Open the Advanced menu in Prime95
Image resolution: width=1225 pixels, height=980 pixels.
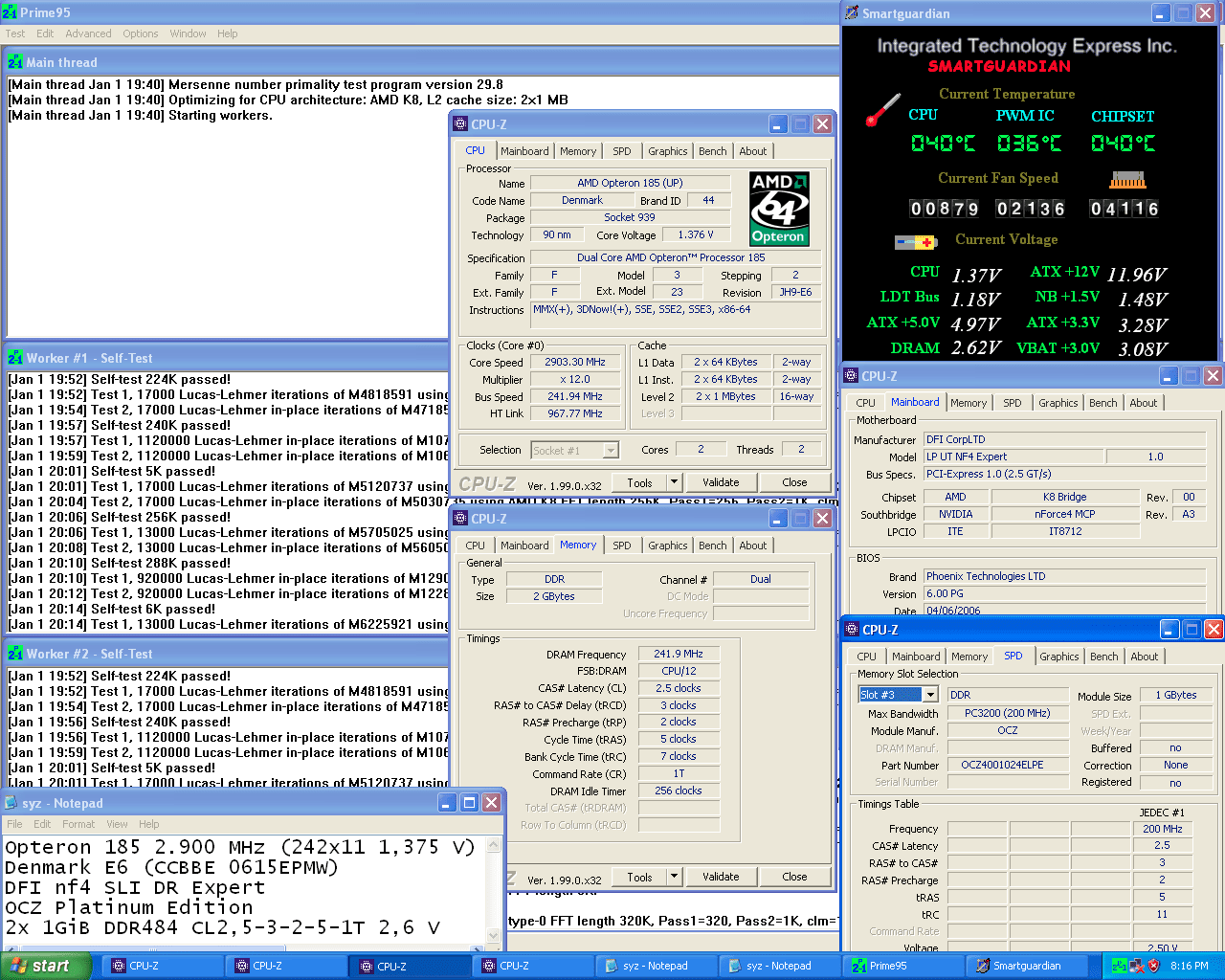coord(88,33)
